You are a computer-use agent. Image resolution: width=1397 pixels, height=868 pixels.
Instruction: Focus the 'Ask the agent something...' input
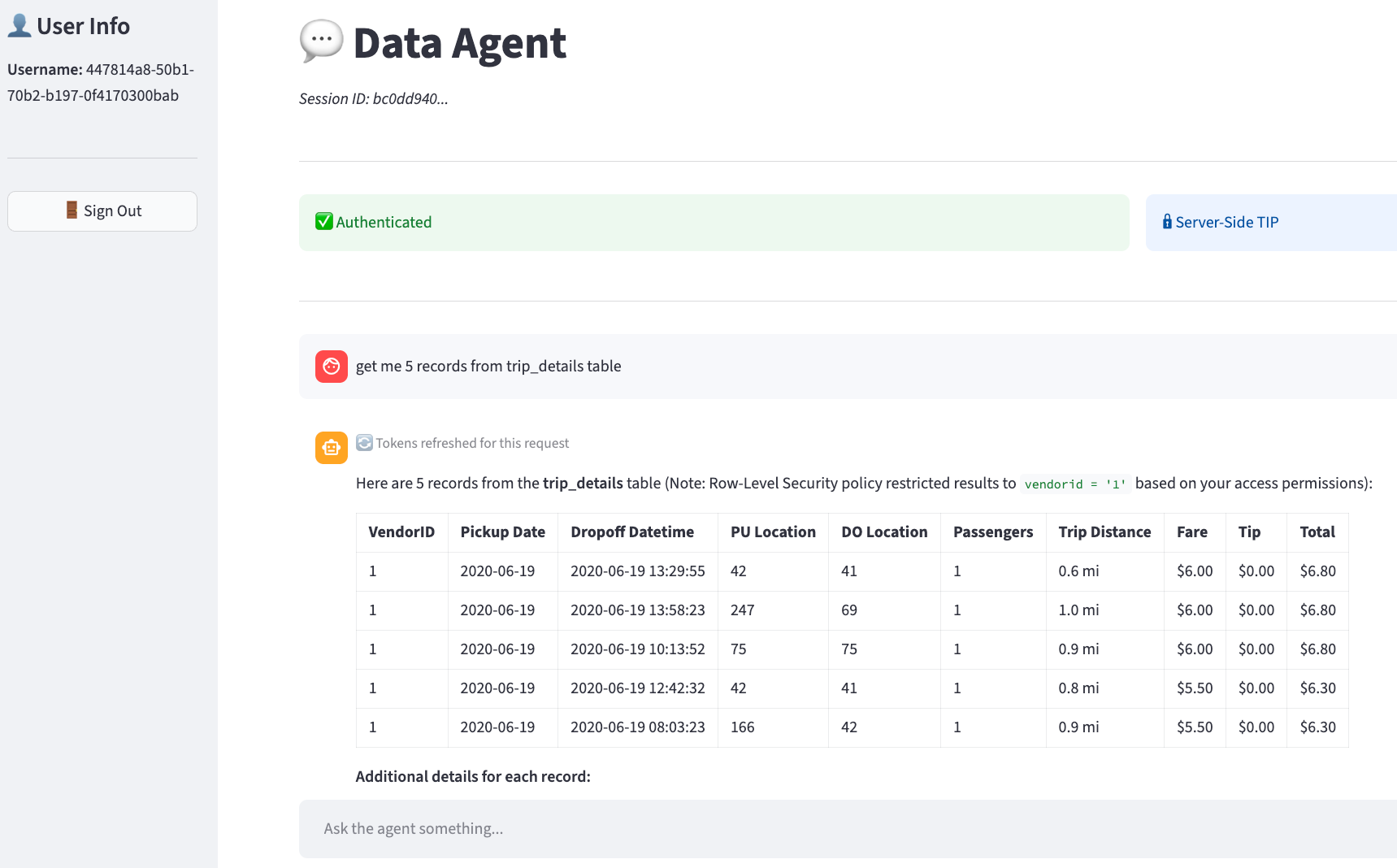(x=848, y=829)
